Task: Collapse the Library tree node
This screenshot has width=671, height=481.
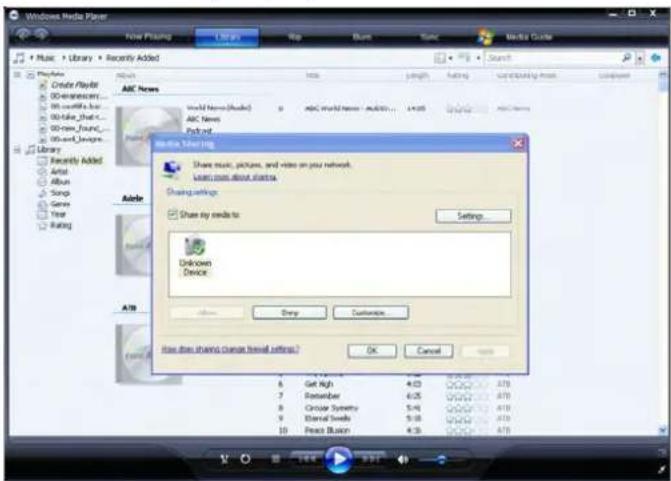Action: (17, 150)
